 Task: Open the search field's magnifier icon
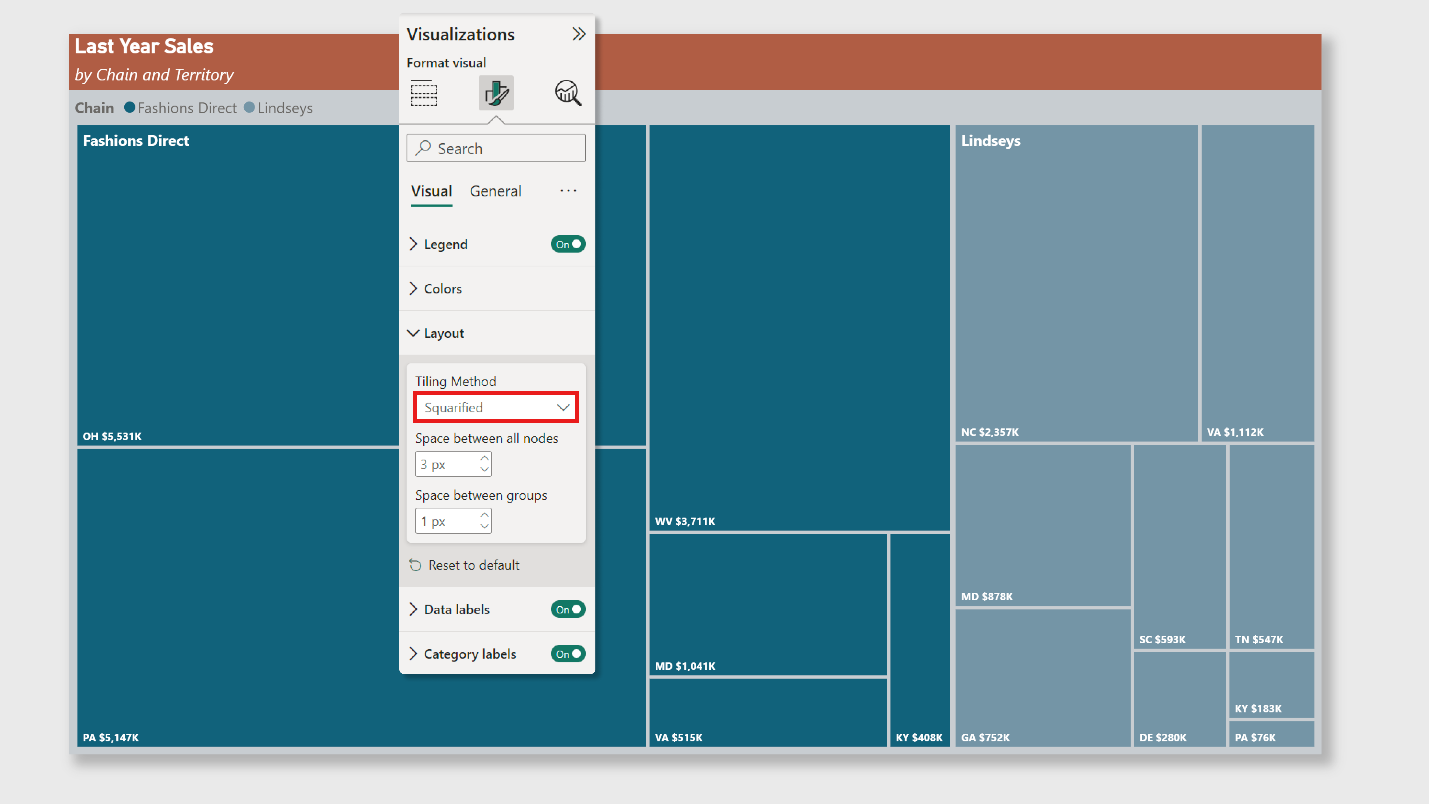point(423,147)
